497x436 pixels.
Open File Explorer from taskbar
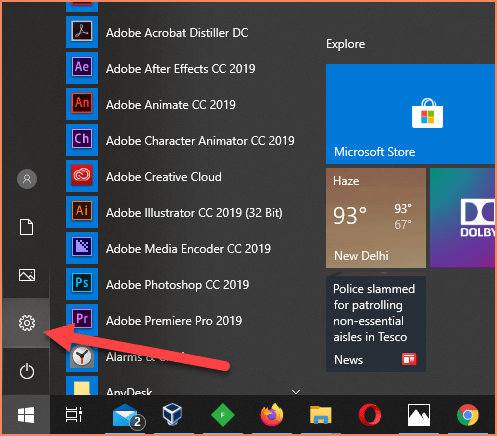pyautogui.click(x=320, y=415)
